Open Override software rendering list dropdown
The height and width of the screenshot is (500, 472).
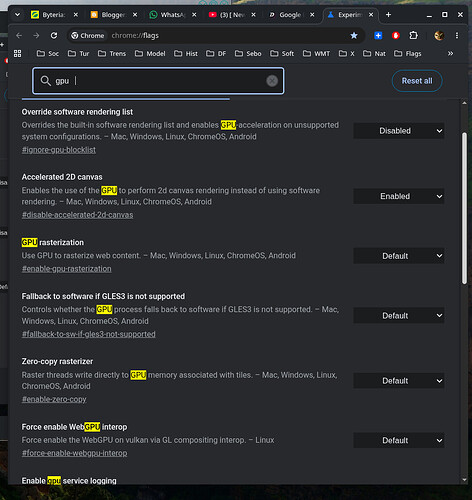399,131
